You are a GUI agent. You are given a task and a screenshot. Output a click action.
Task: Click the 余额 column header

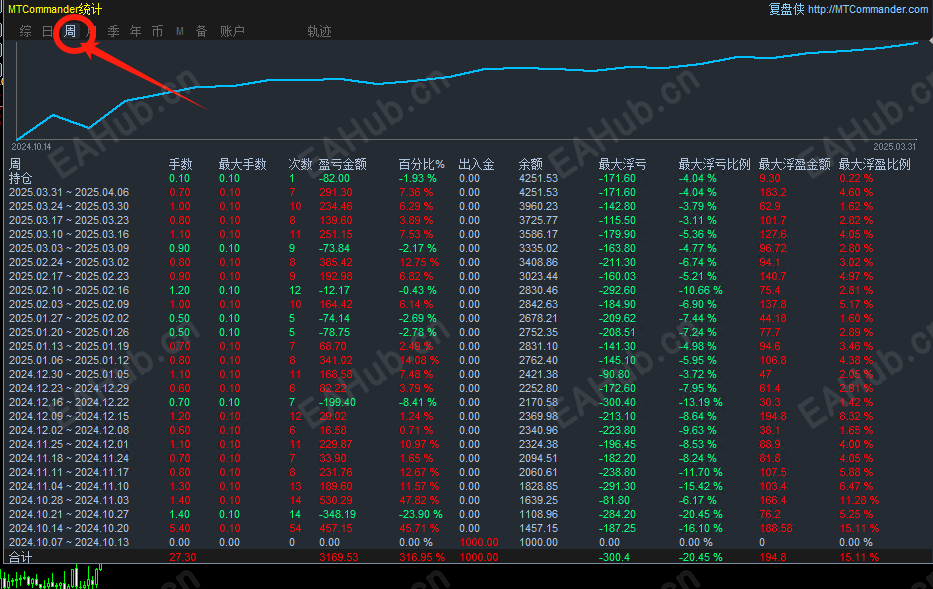click(x=530, y=164)
